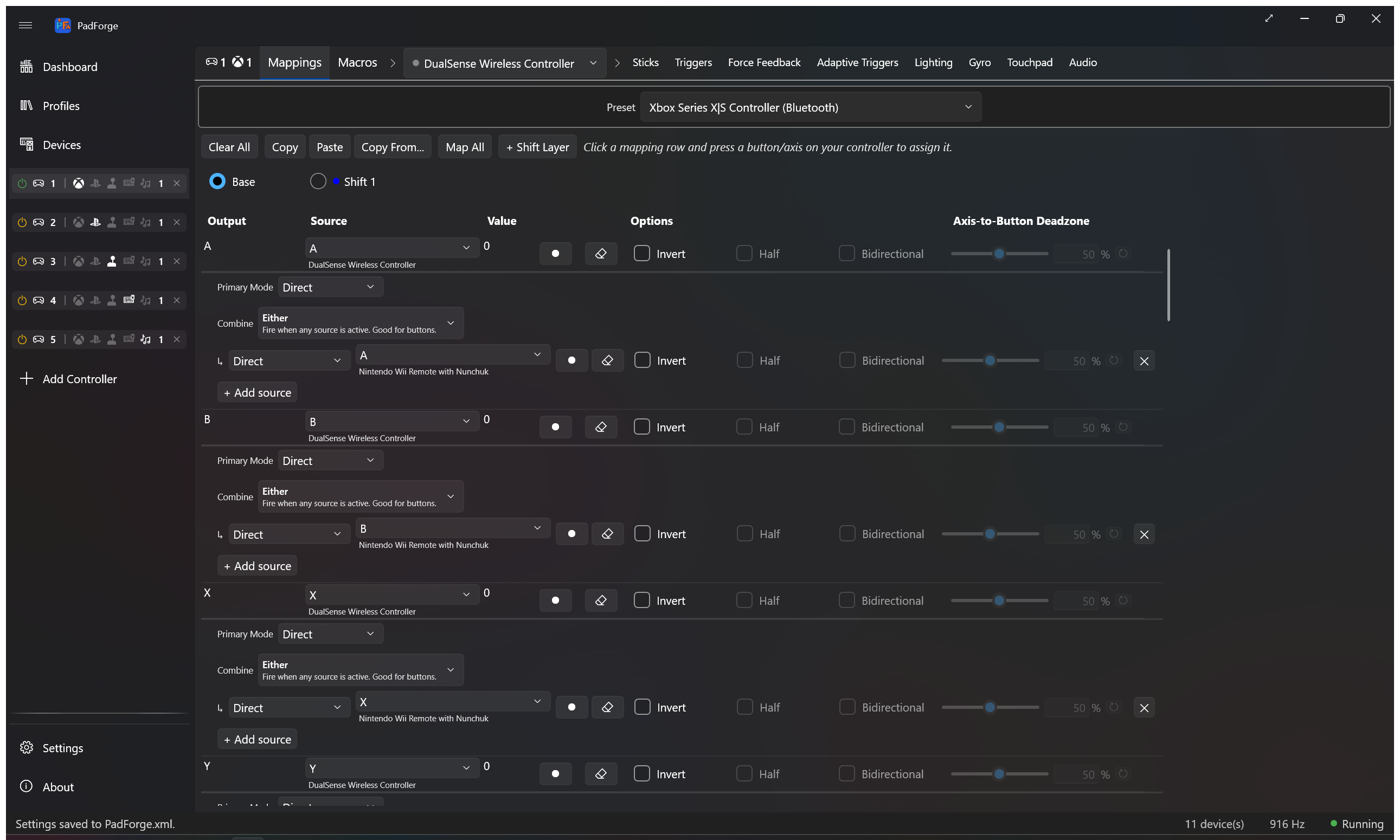
Task: Switch to the Mappings tab
Action: pos(294,62)
